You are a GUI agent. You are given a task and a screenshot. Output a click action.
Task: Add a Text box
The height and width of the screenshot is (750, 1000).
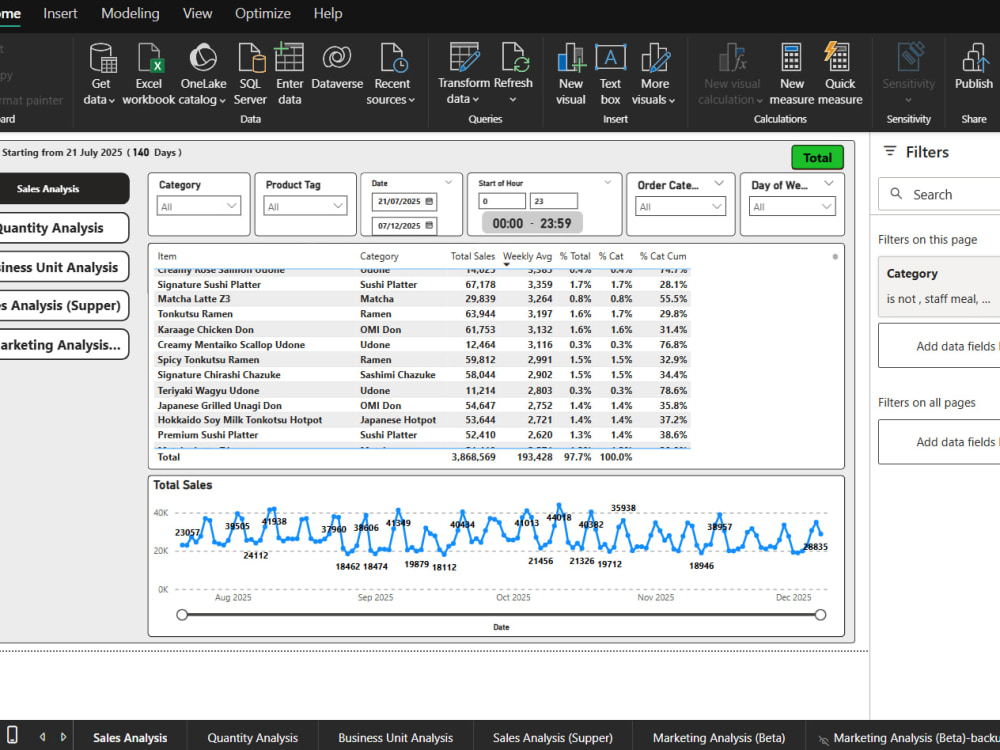tap(610, 74)
